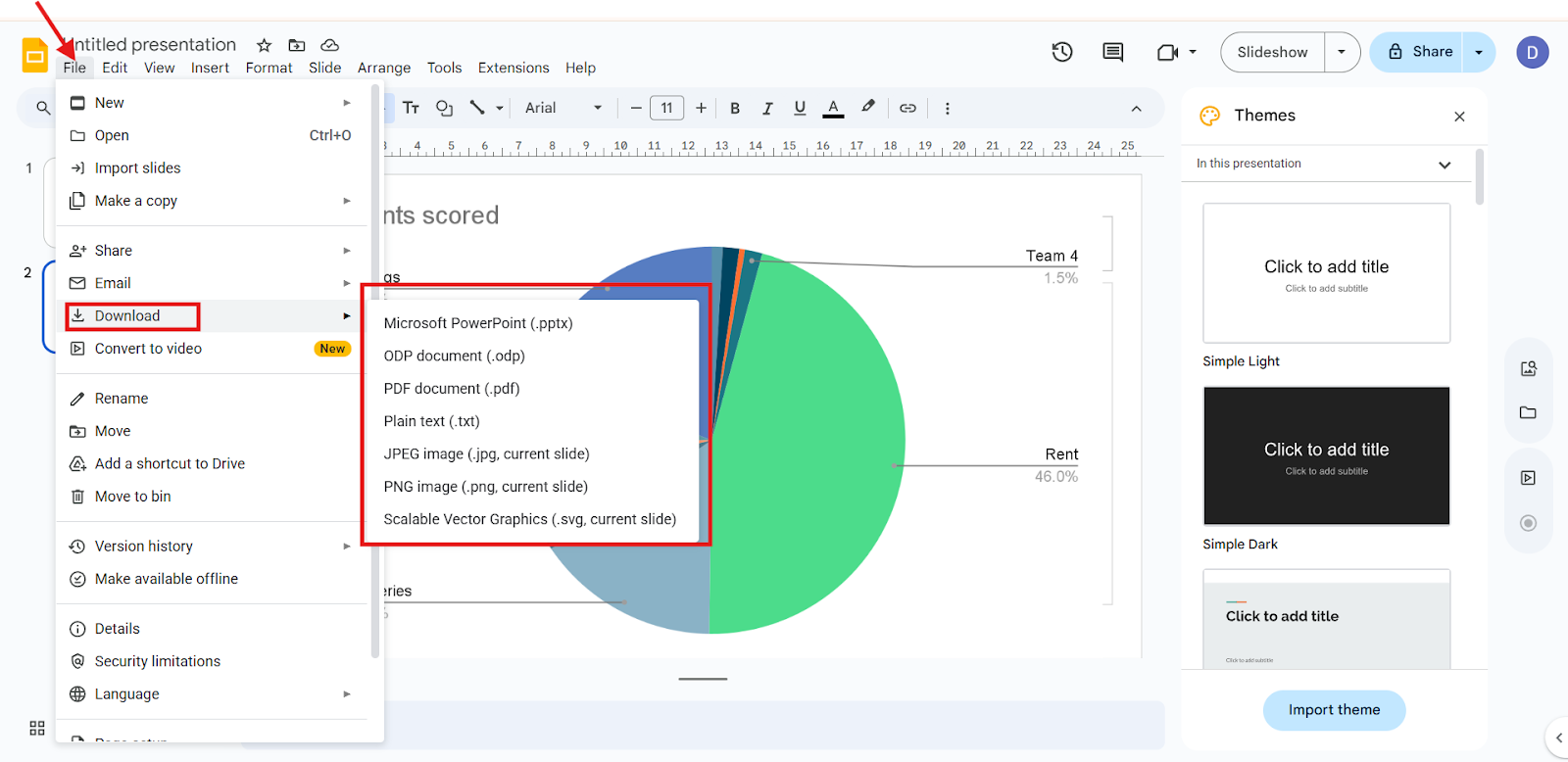This screenshot has height=762, width=1568.
Task: Click the text color icon
Action: (x=833, y=108)
